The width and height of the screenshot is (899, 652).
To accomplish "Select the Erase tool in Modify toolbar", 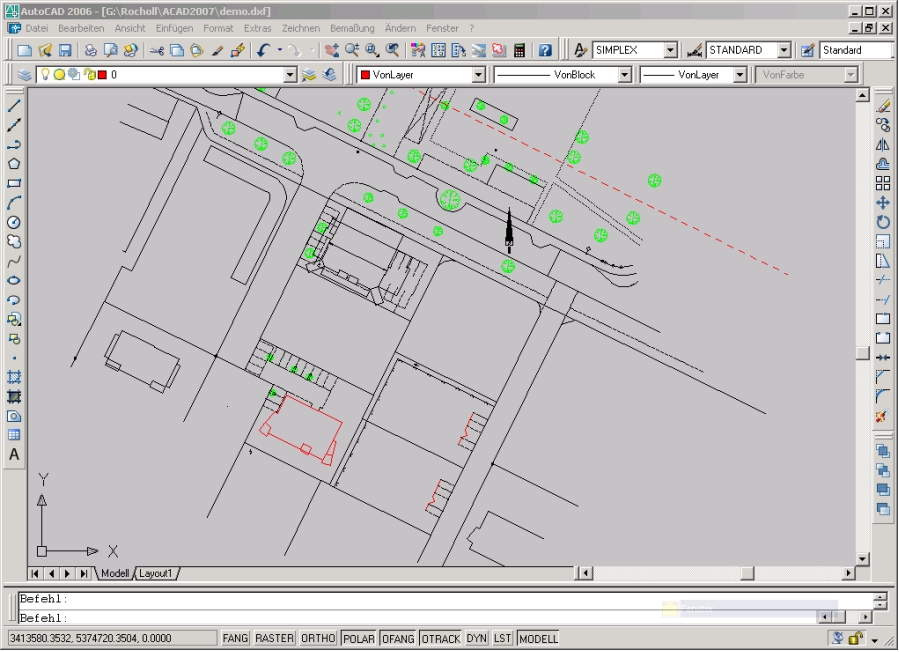I will tap(883, 106).
